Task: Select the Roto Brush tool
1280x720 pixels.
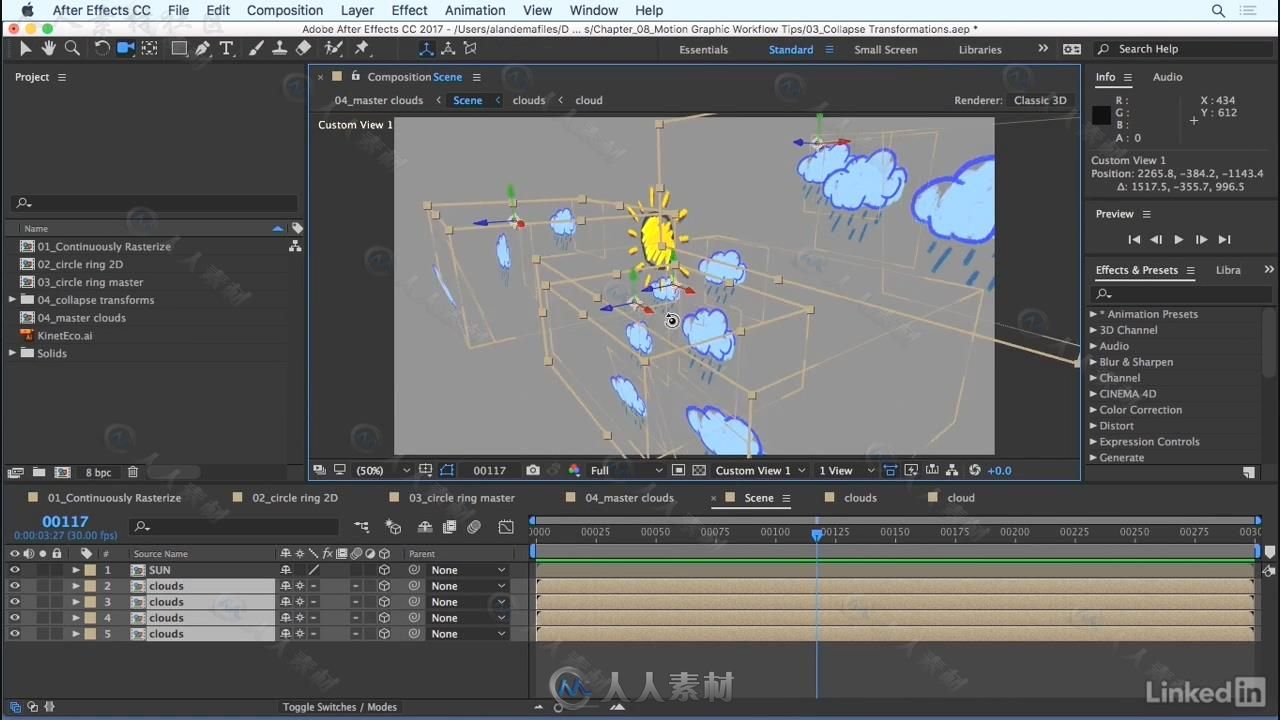Action: (x=334, y=48)
